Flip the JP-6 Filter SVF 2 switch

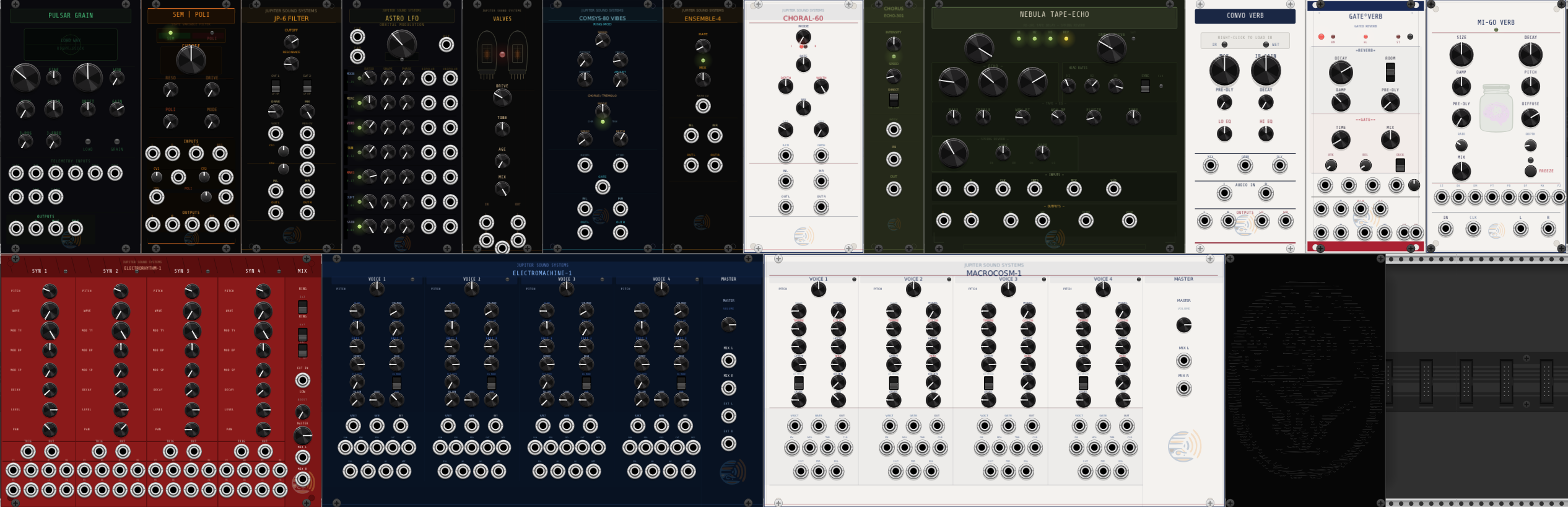coord(307,87)
